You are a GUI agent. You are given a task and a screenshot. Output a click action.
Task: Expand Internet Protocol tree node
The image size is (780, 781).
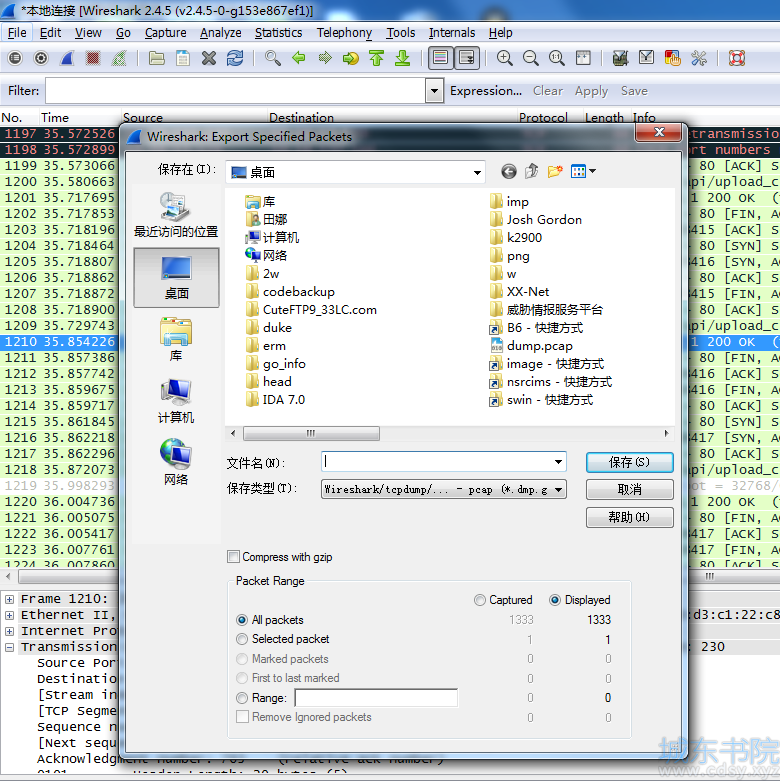coord(9,631)
